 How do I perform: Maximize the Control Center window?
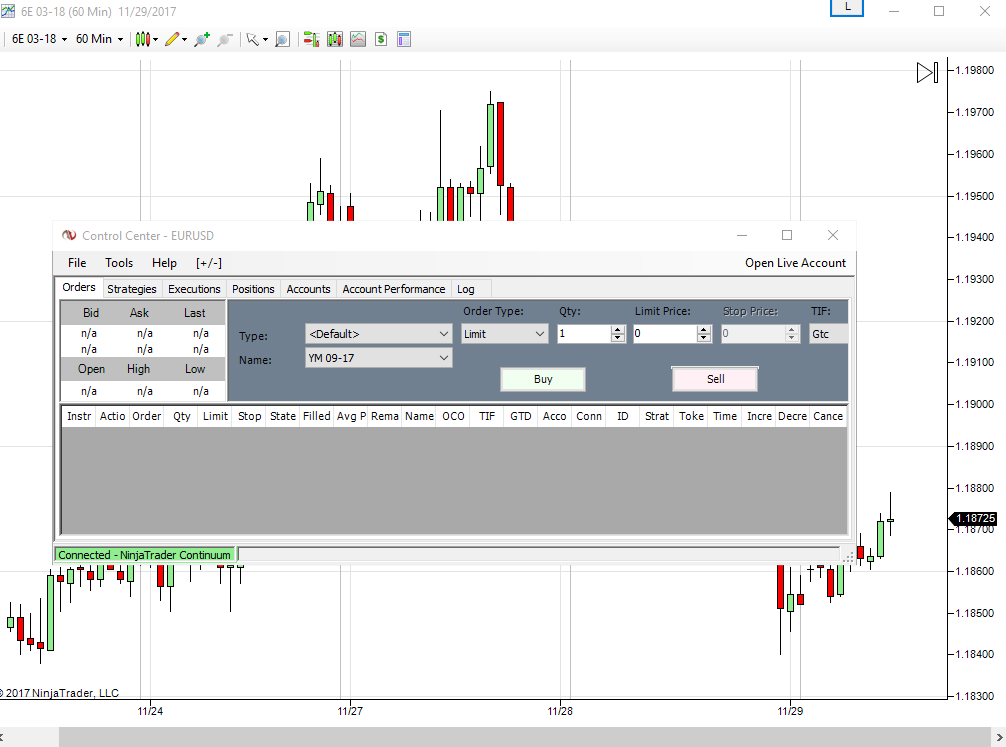click(787, 236)
